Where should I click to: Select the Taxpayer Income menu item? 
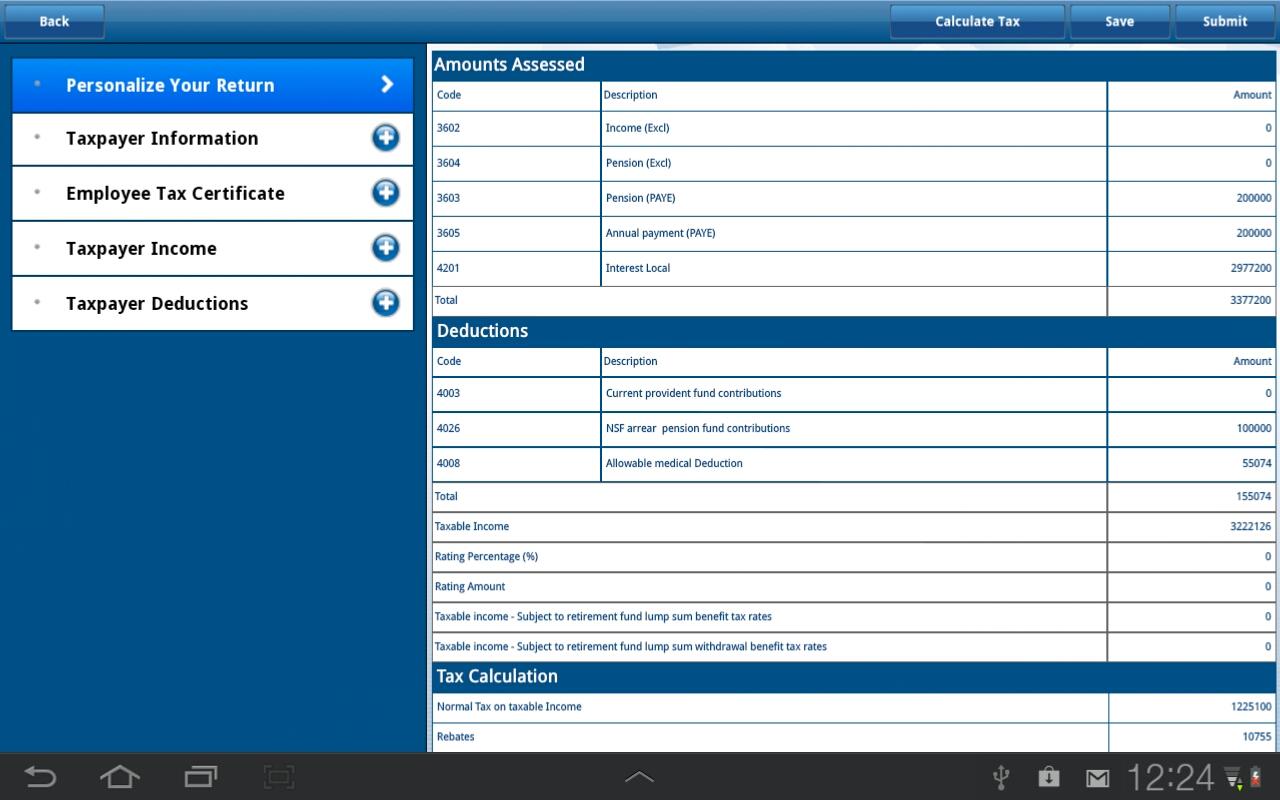[x=212, y=249]
